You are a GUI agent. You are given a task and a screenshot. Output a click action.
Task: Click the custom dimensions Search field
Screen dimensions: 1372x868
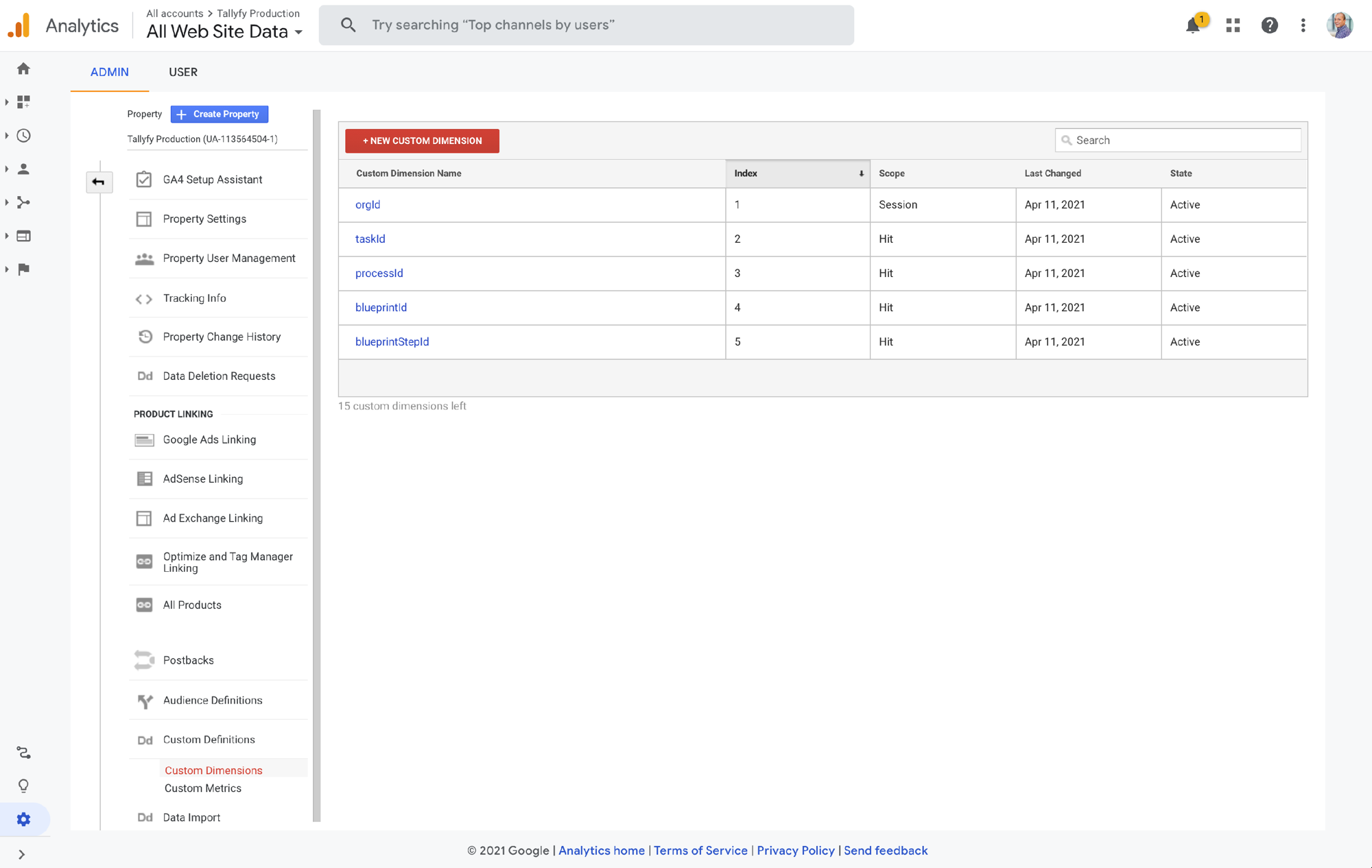coord(1177,140)
